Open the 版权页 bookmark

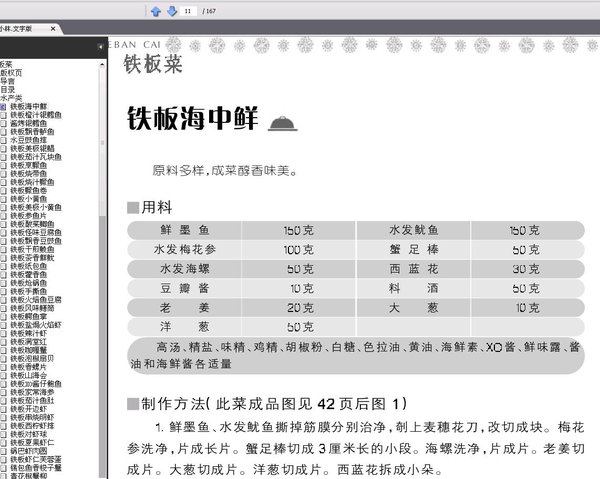tap(11, 73)
